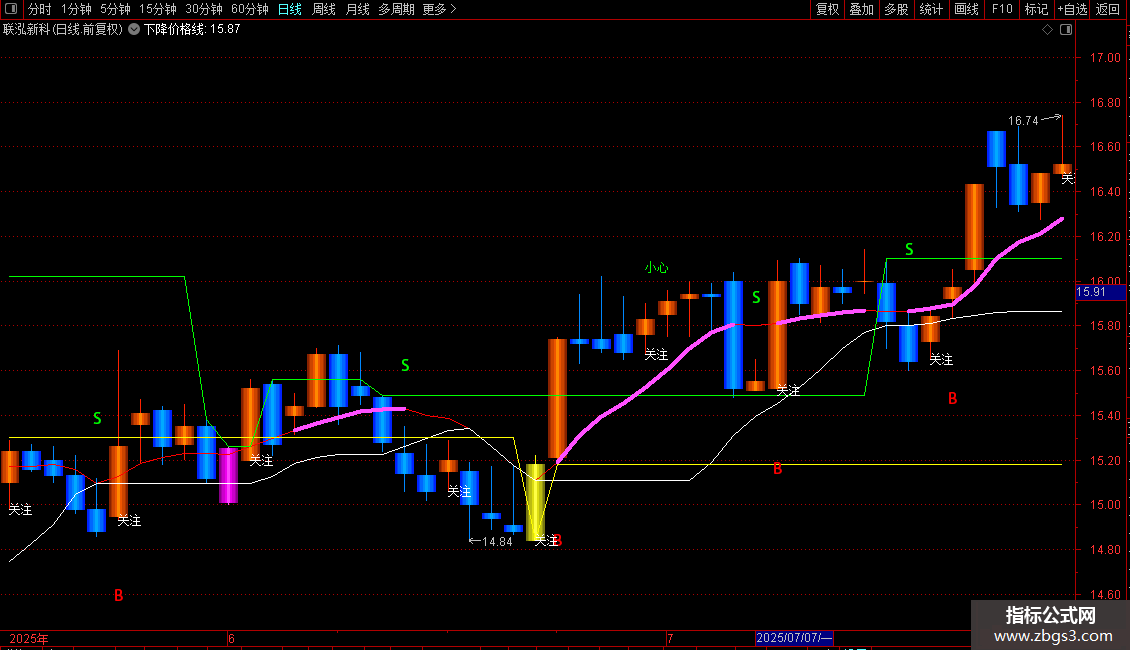Screen dimensions: 1130x650
Task: Select the 5分钟 period
Action: pyautogui.click(x=115, y=9)
